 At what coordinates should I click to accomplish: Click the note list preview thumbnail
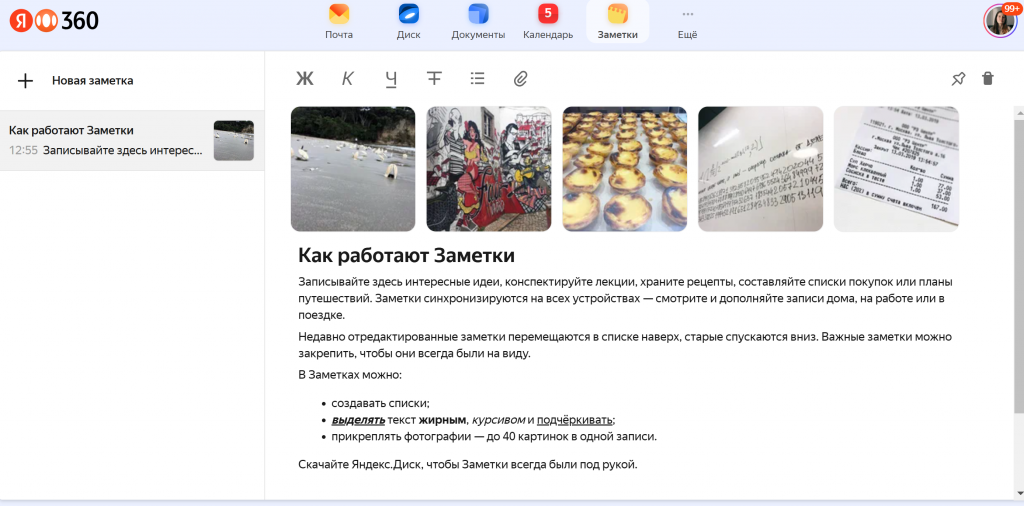(x=234, y=140)
